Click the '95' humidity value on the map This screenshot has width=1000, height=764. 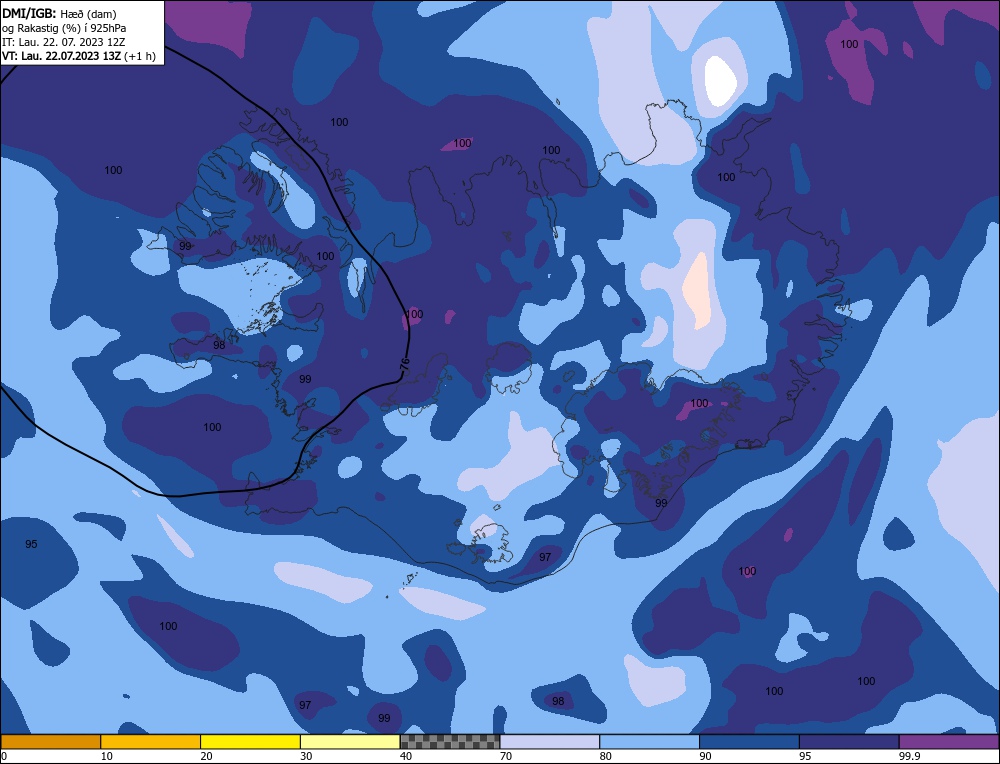(x=31, y=544)
